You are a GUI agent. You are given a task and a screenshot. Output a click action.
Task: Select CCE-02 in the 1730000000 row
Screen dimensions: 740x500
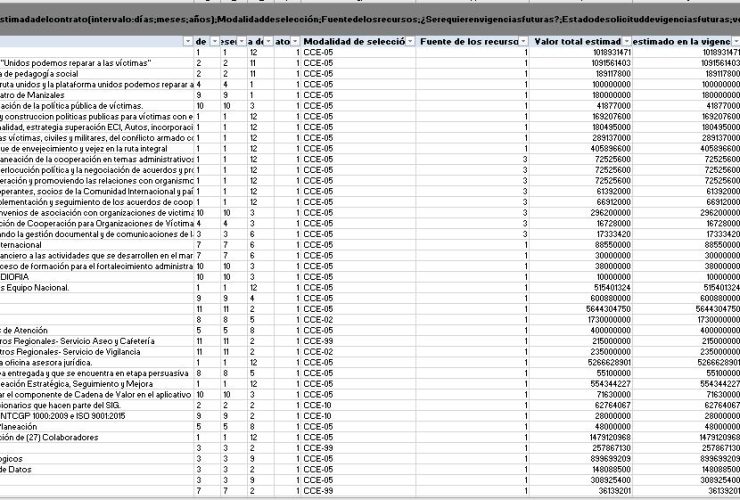point(358,320)
